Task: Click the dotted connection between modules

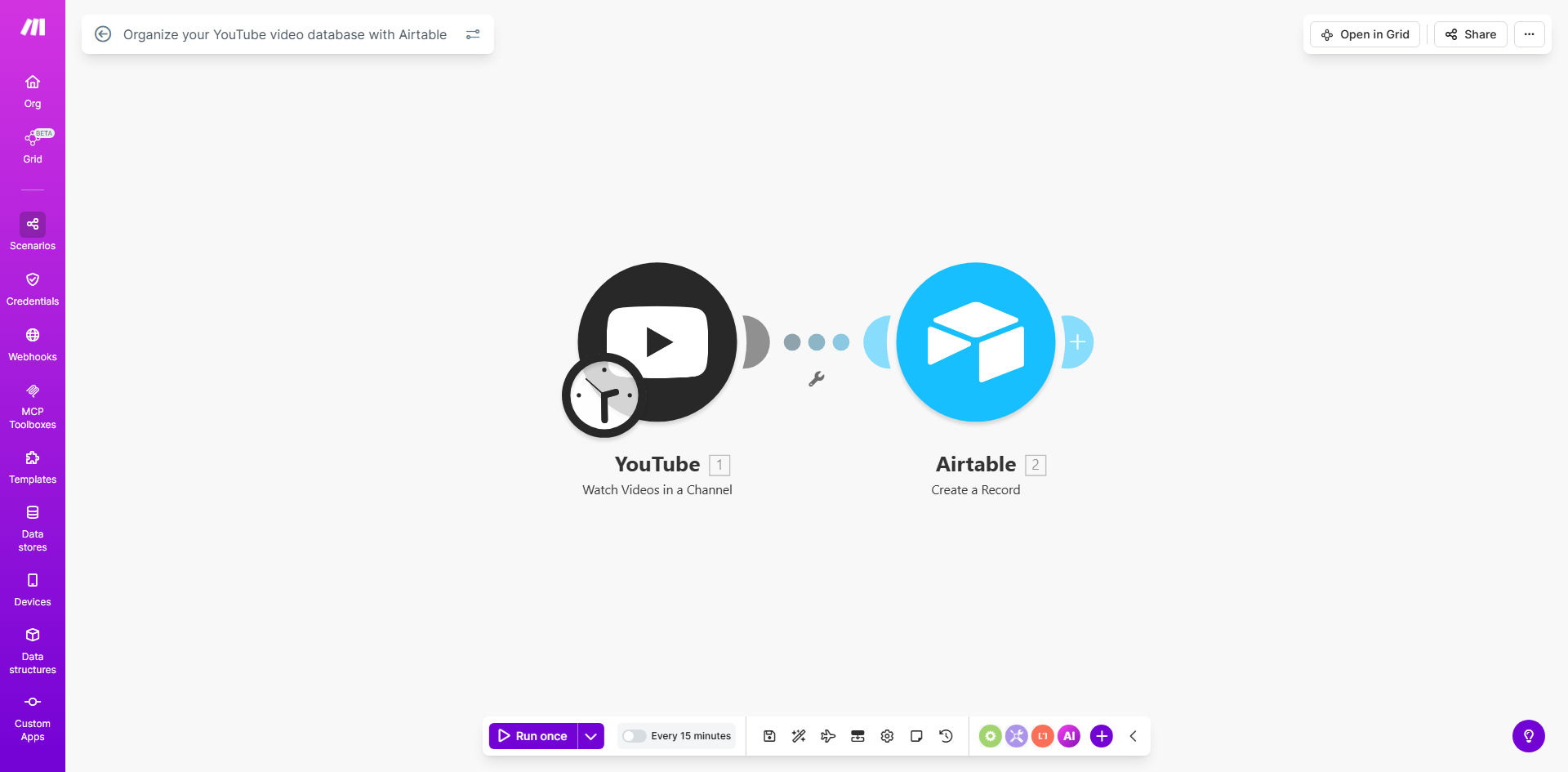Action: coord(817,342)
